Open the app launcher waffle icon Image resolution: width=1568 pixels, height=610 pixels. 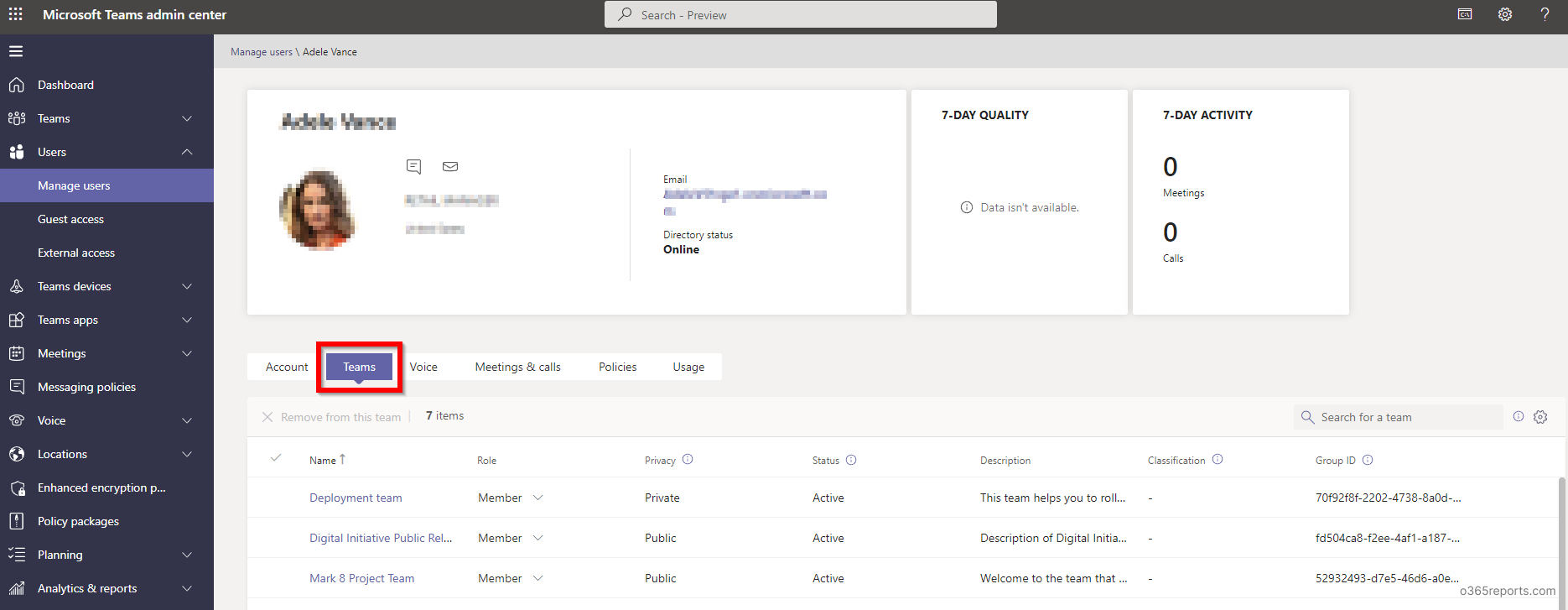[x=16, y=14]
